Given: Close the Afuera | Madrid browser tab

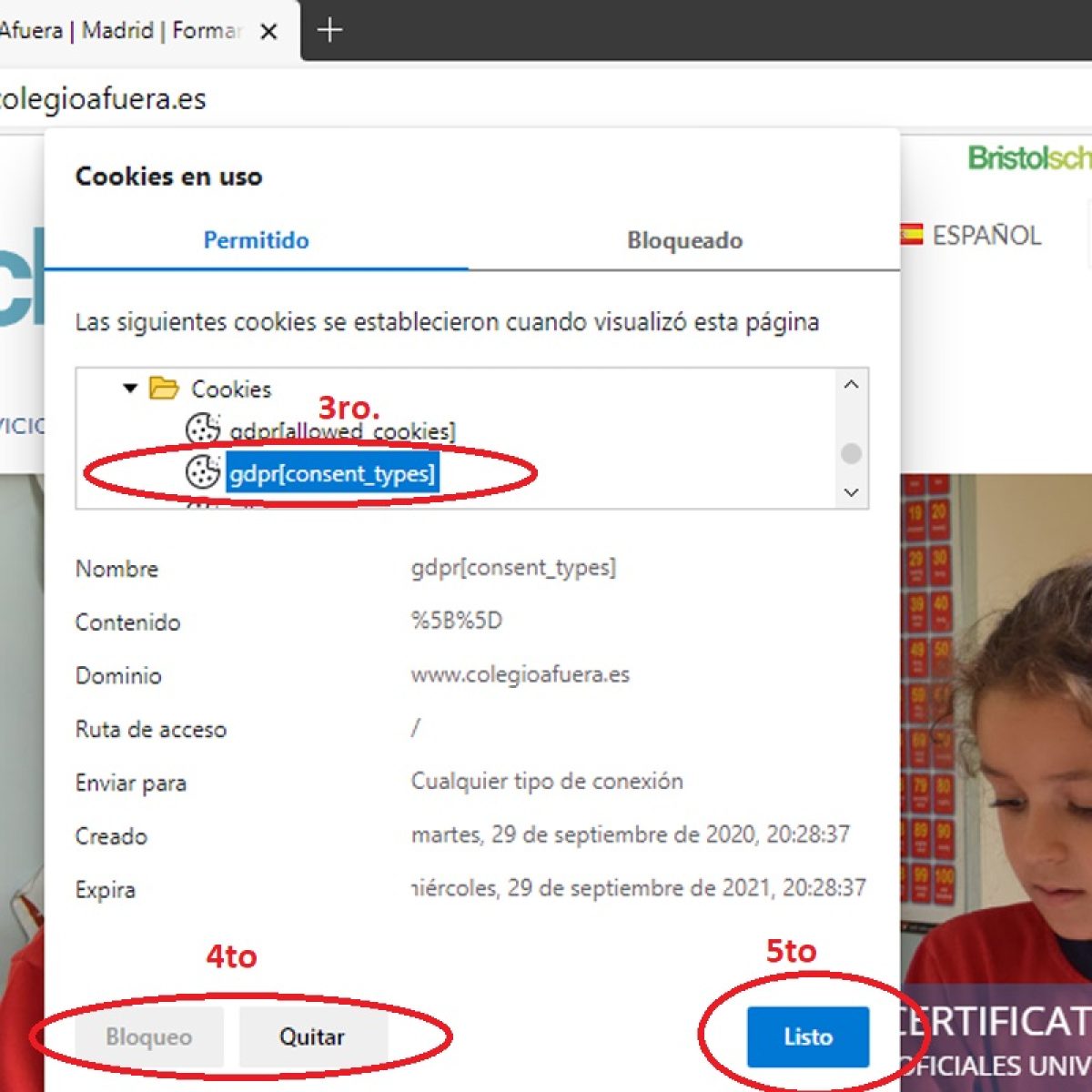Looking at the screenshot, I should click(x=268, y=32).
